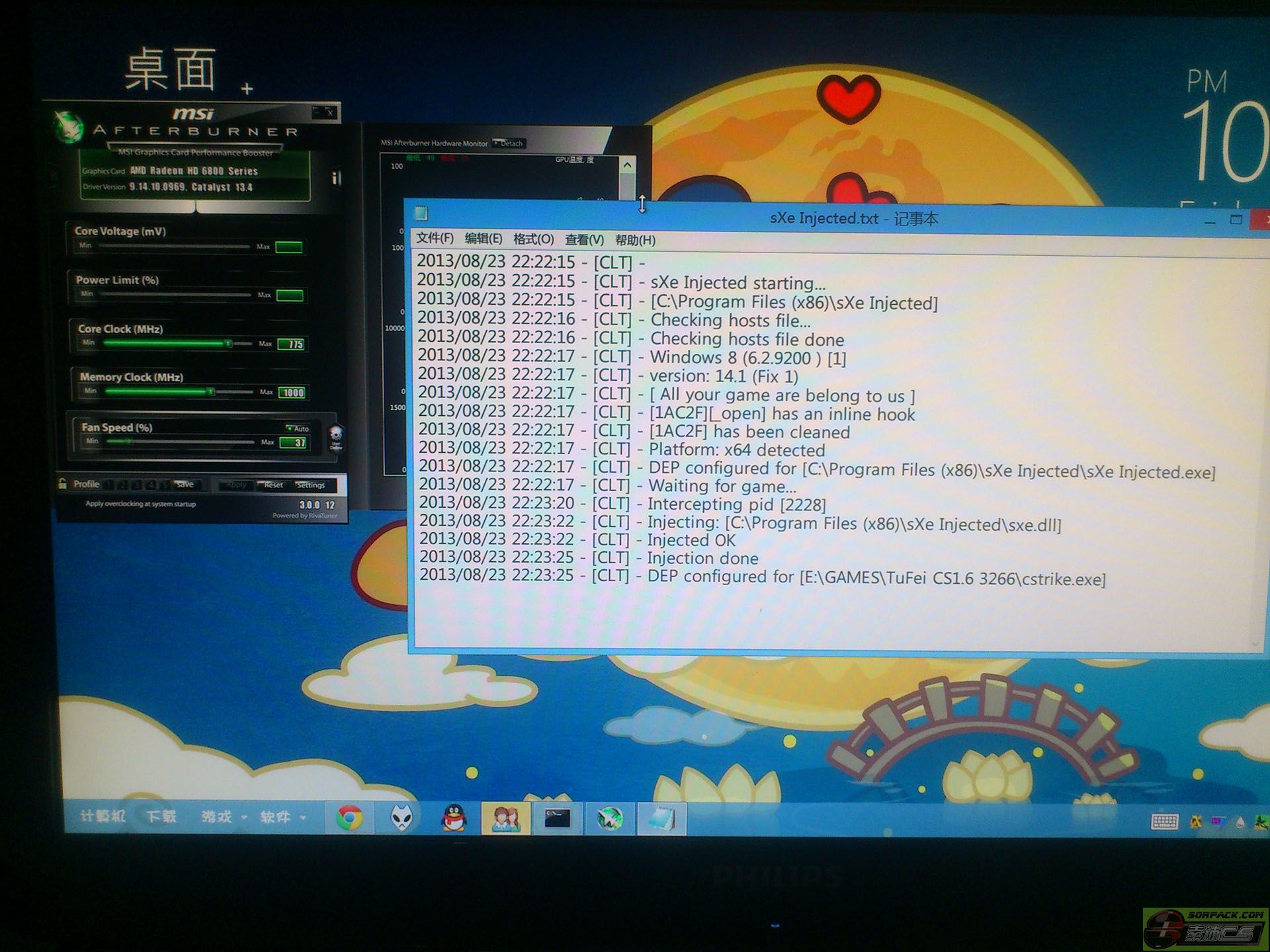Open Chrome from the taskbar
The width and height of the screenshot is (1270, 952).
[349, 818]
